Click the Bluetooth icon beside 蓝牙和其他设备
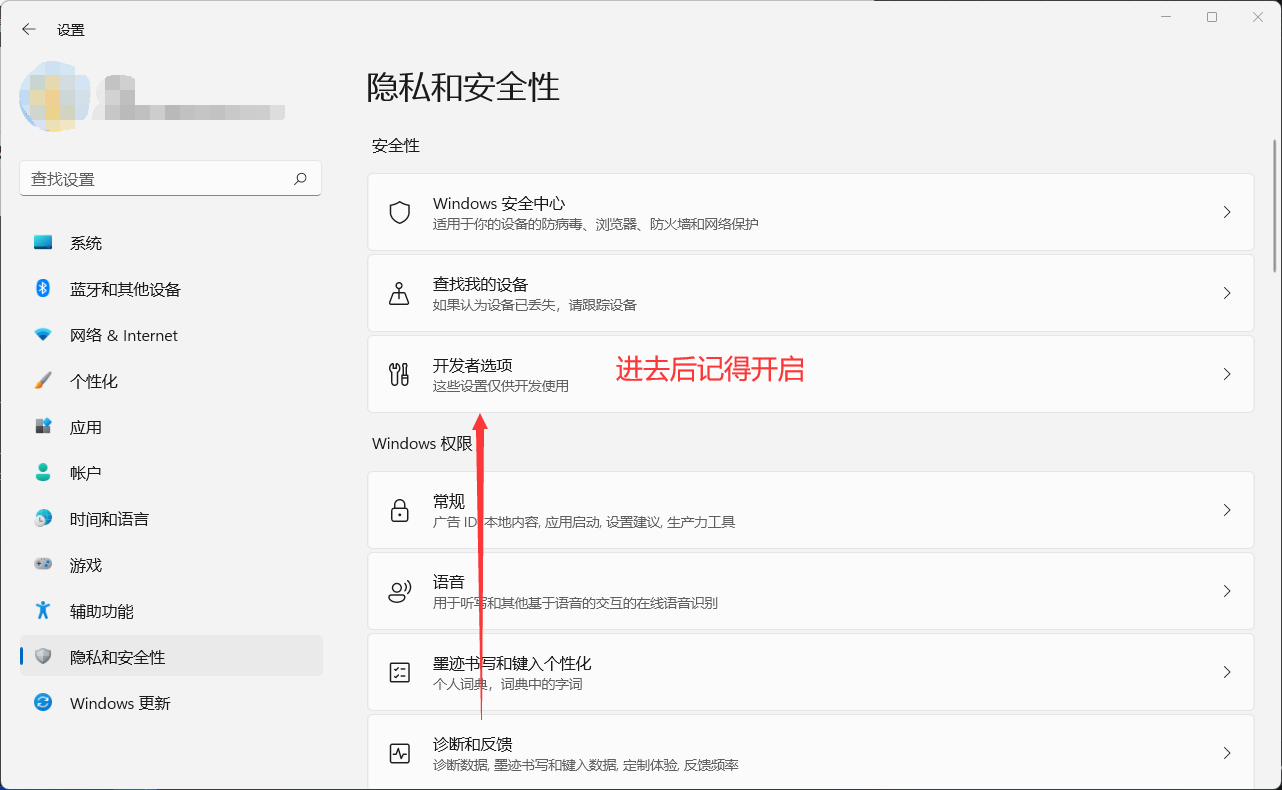The height and width of the screenshot is (790, 1282). 43,289
